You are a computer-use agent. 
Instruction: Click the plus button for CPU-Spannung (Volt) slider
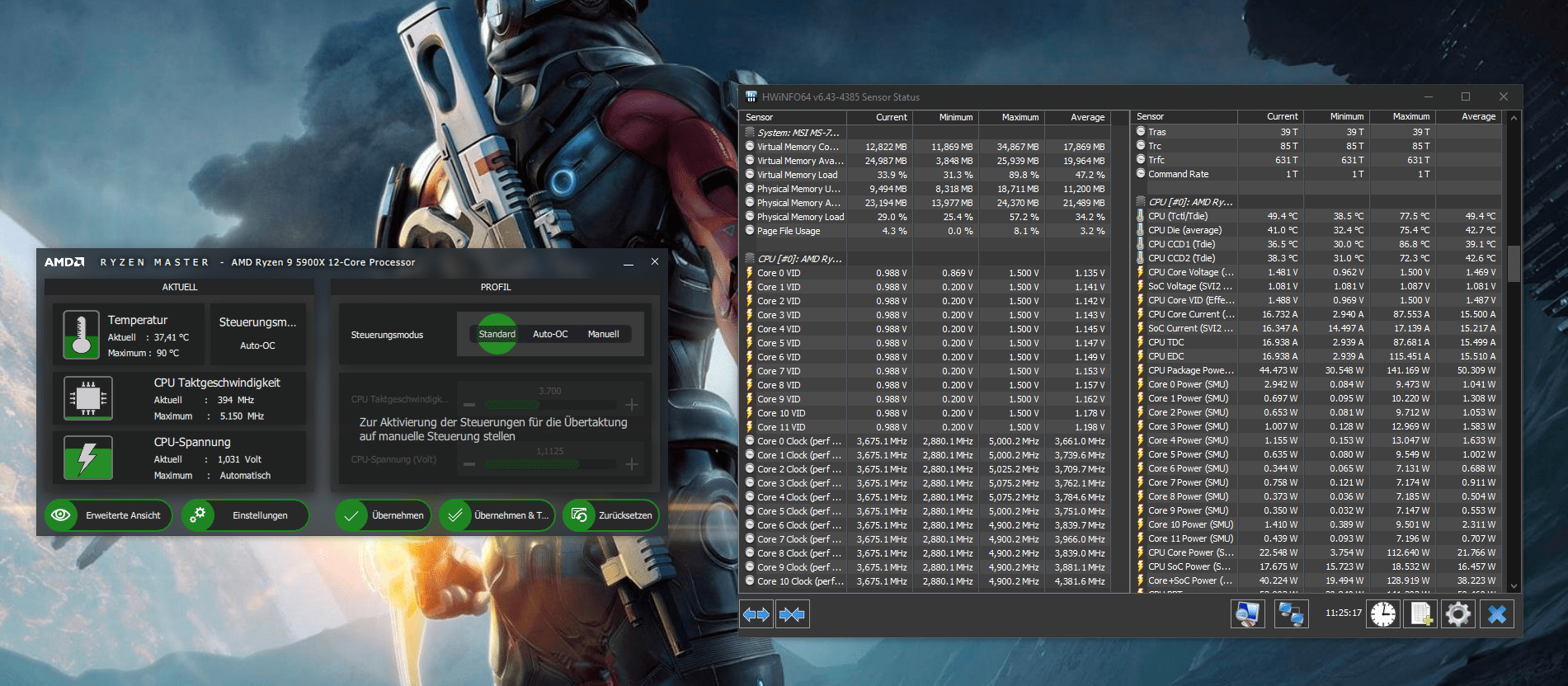click(x=632, y=464)
